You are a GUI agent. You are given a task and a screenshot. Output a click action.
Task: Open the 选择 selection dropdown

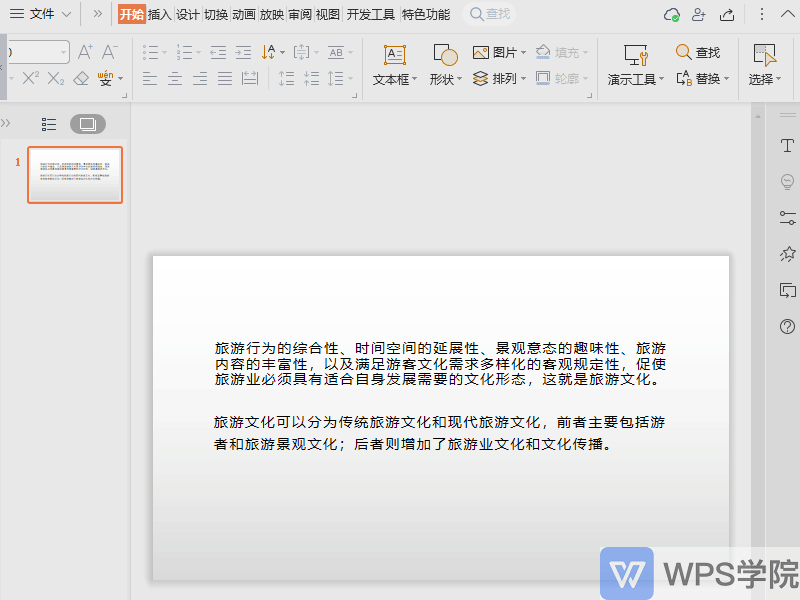764,65
